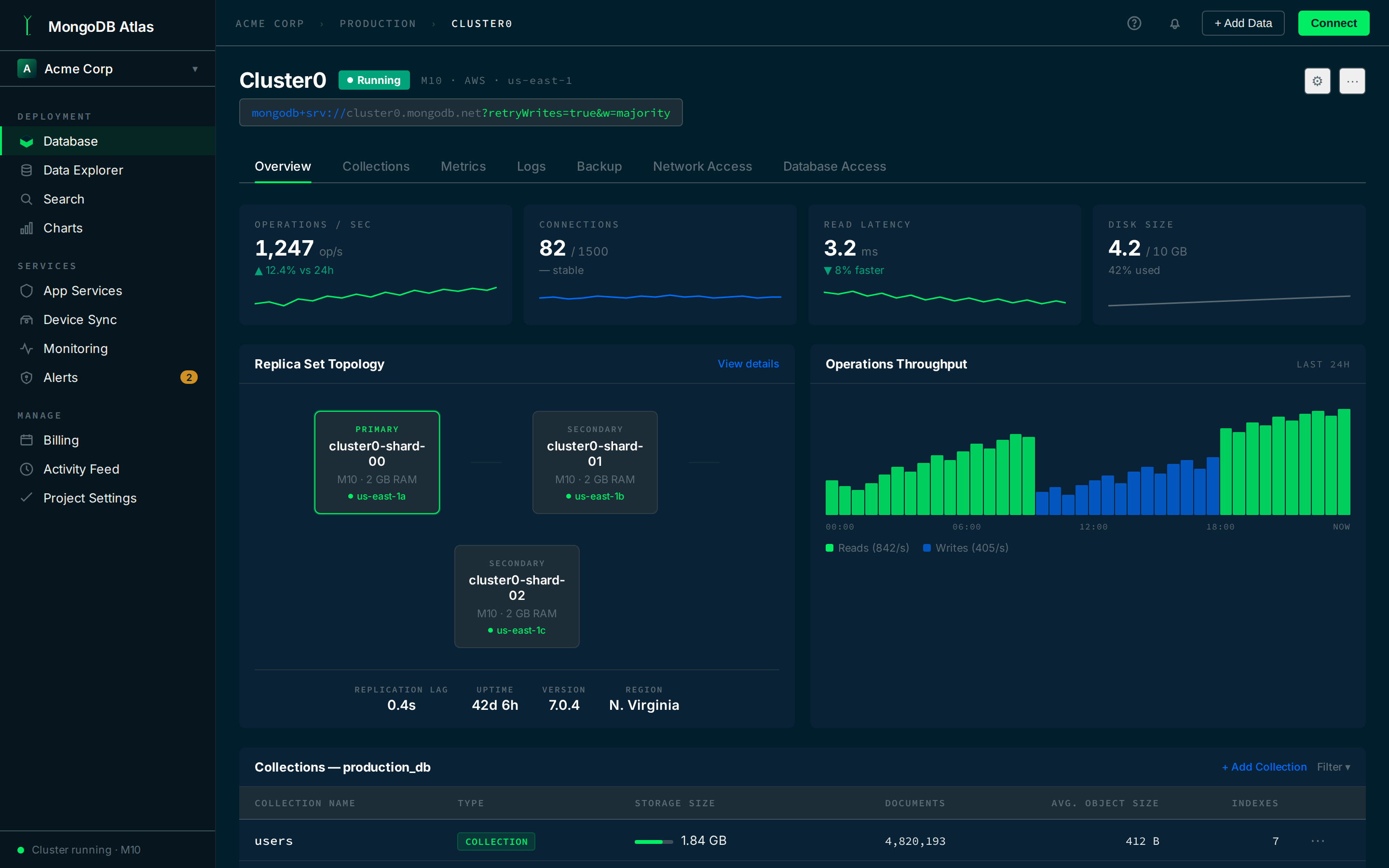Click the 4,820,193 documents value
Screen dimensions: 1389x868
click(x=915, y=841)
